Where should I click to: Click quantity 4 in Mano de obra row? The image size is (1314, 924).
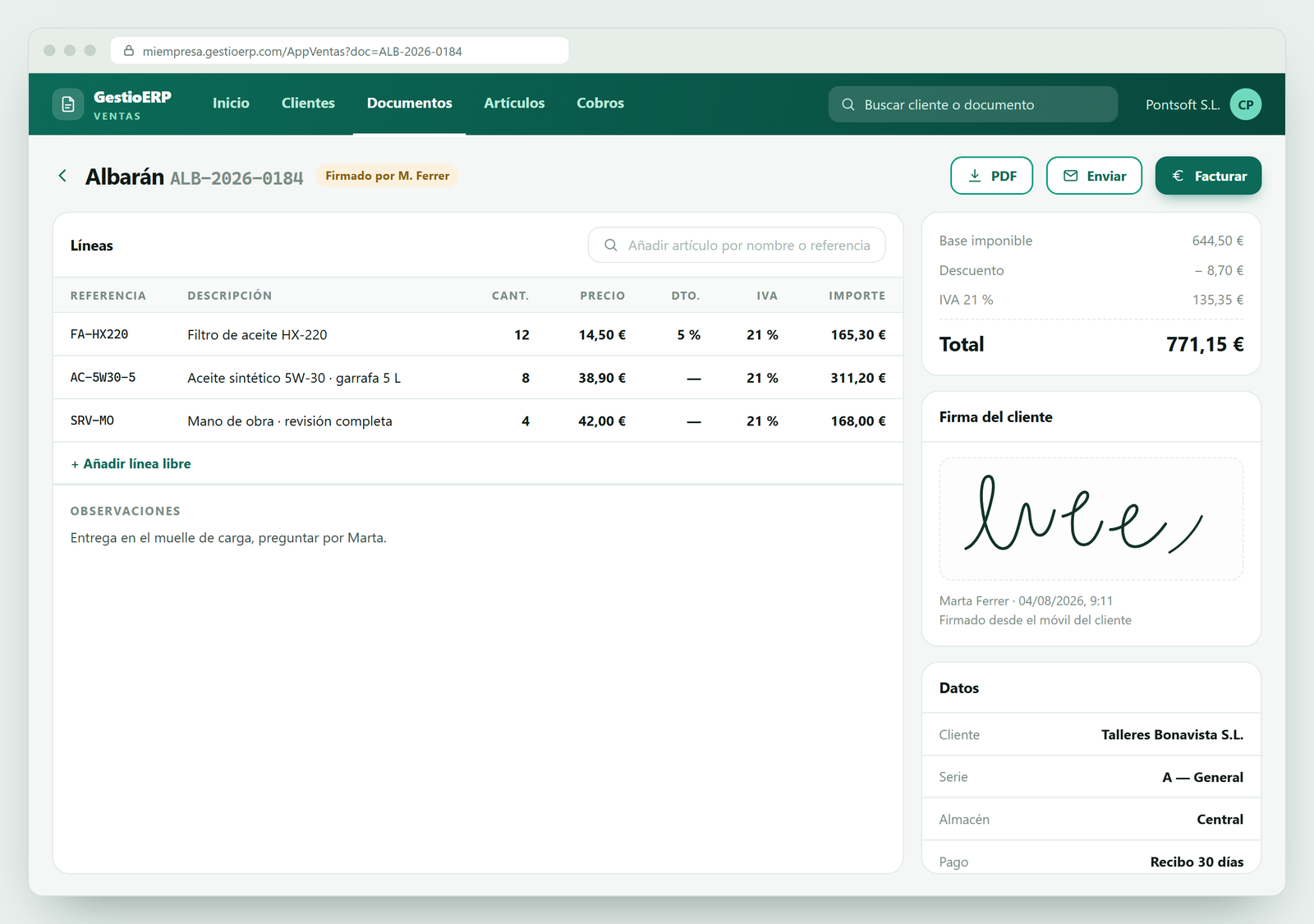point(526,421)
